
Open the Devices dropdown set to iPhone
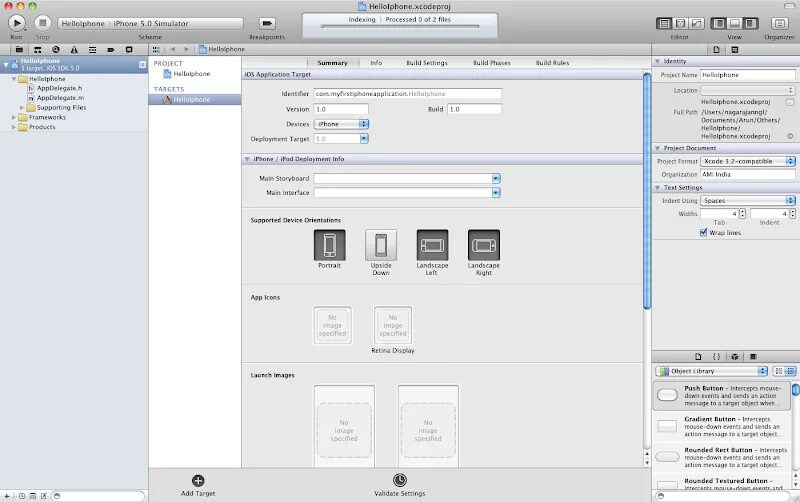(x=341, y=124)
